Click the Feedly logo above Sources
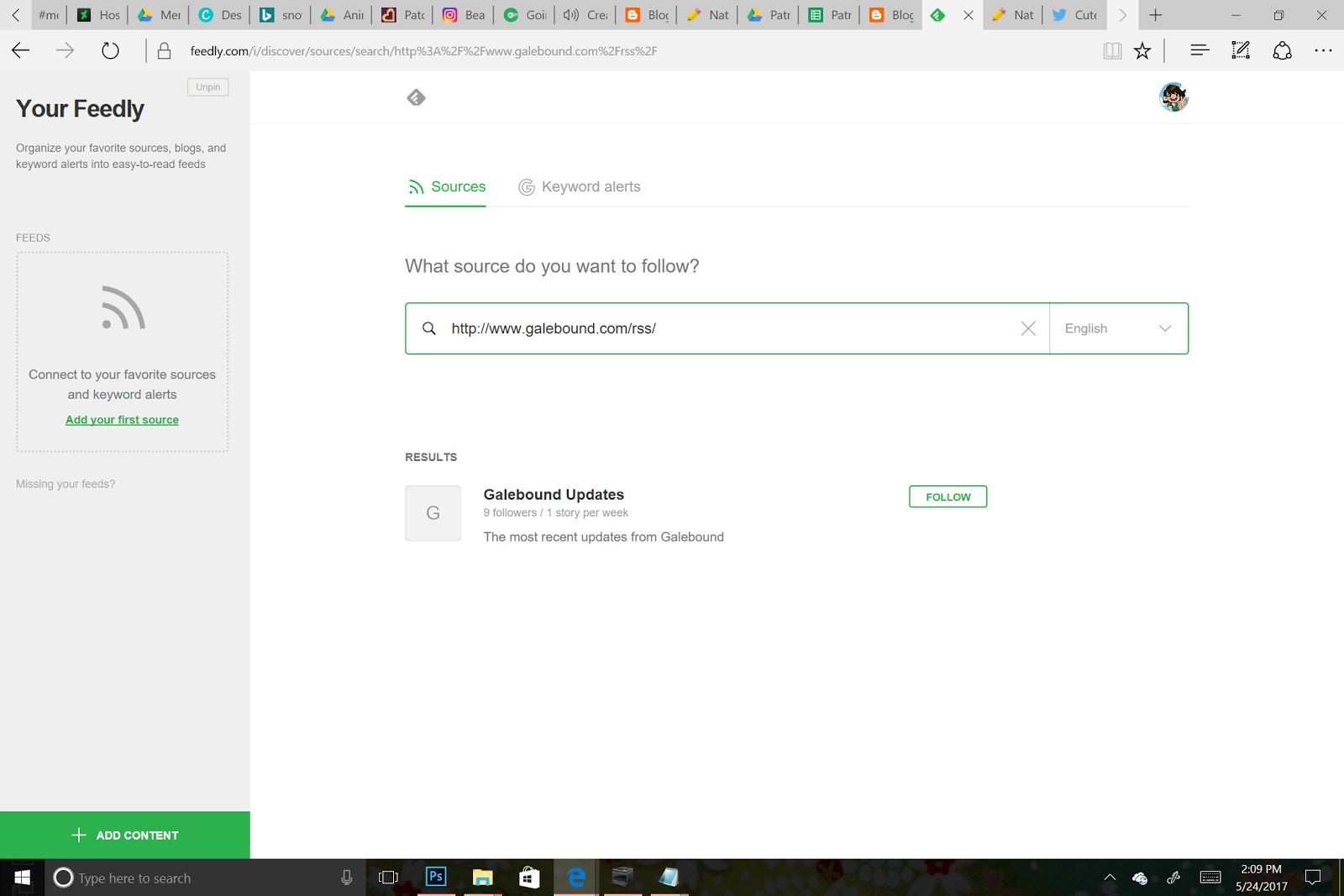1344x896 pixels. click(x=416, y=97)
